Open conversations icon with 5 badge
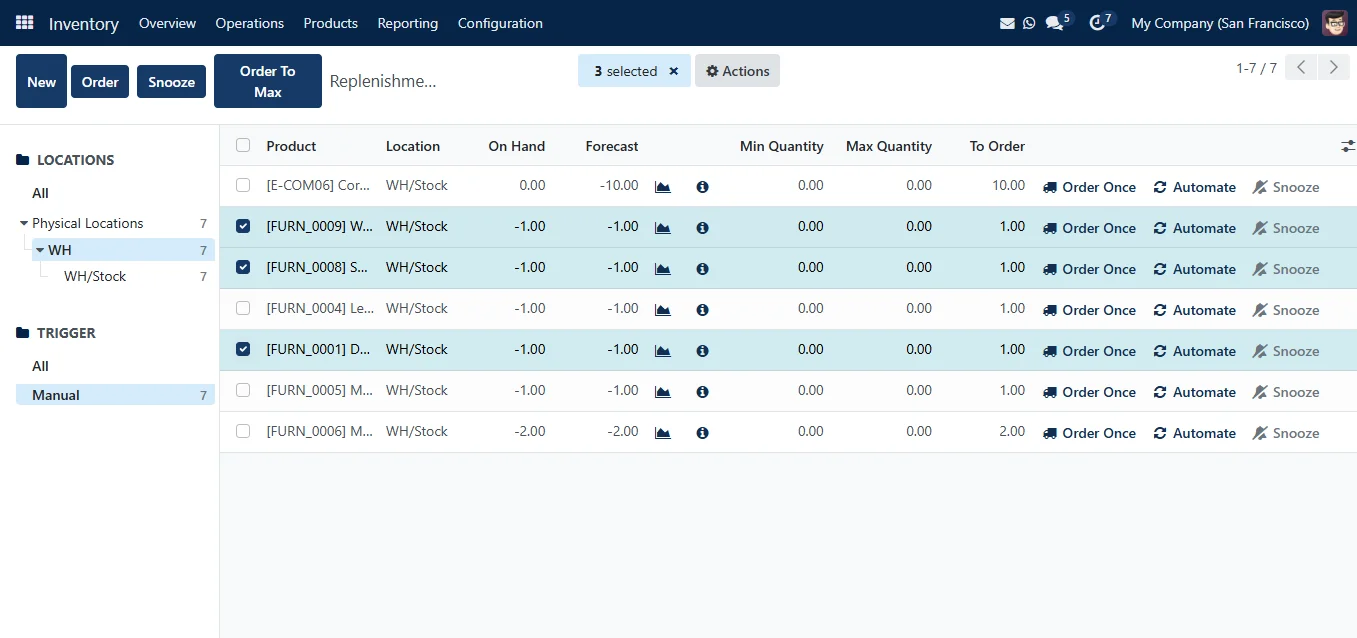 click(1058, 22)
